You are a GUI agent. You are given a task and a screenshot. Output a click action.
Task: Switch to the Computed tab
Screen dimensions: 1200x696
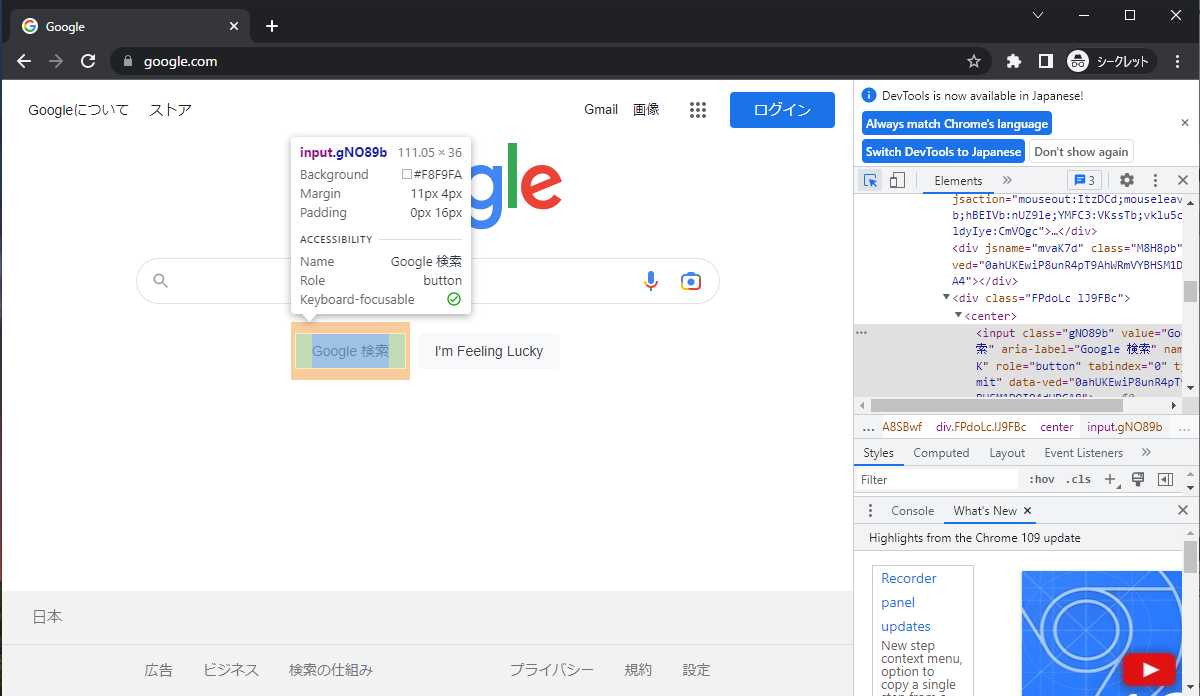[941, 452]
